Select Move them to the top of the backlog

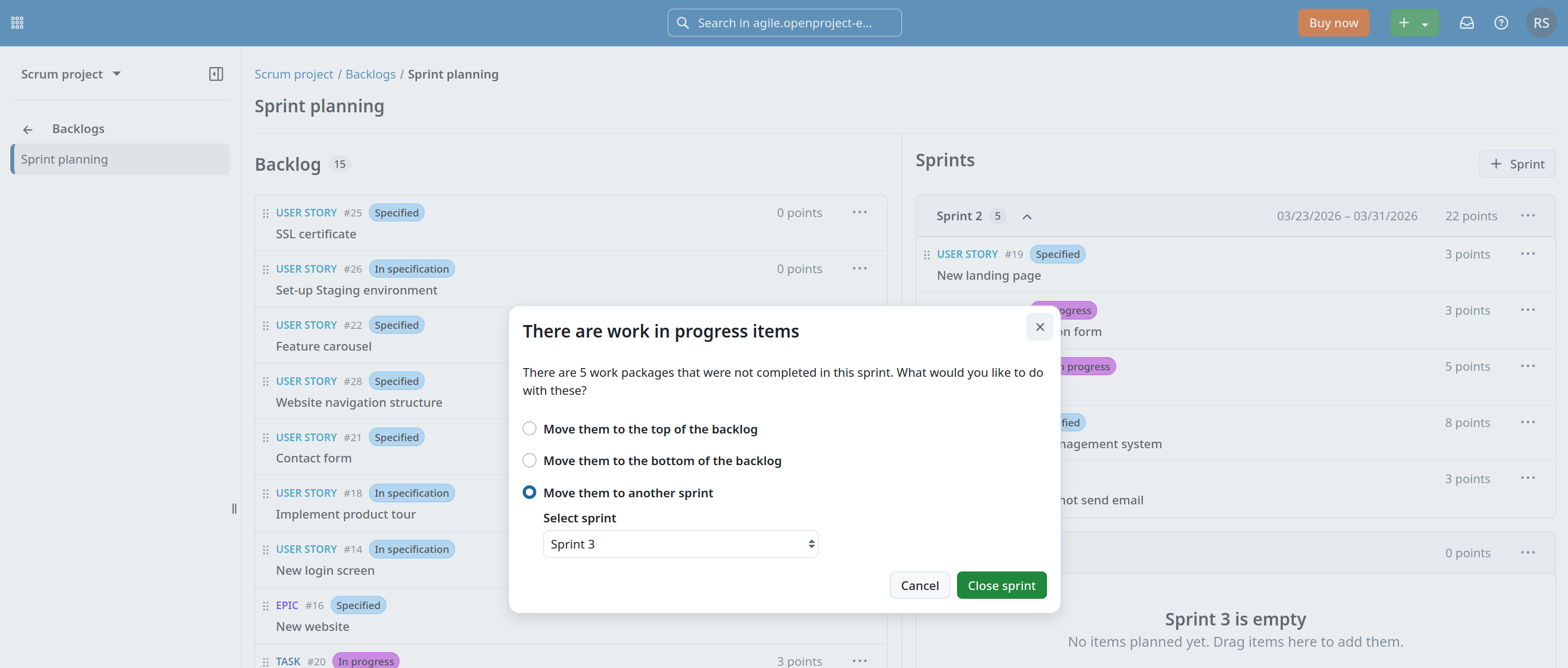(529, 428)
